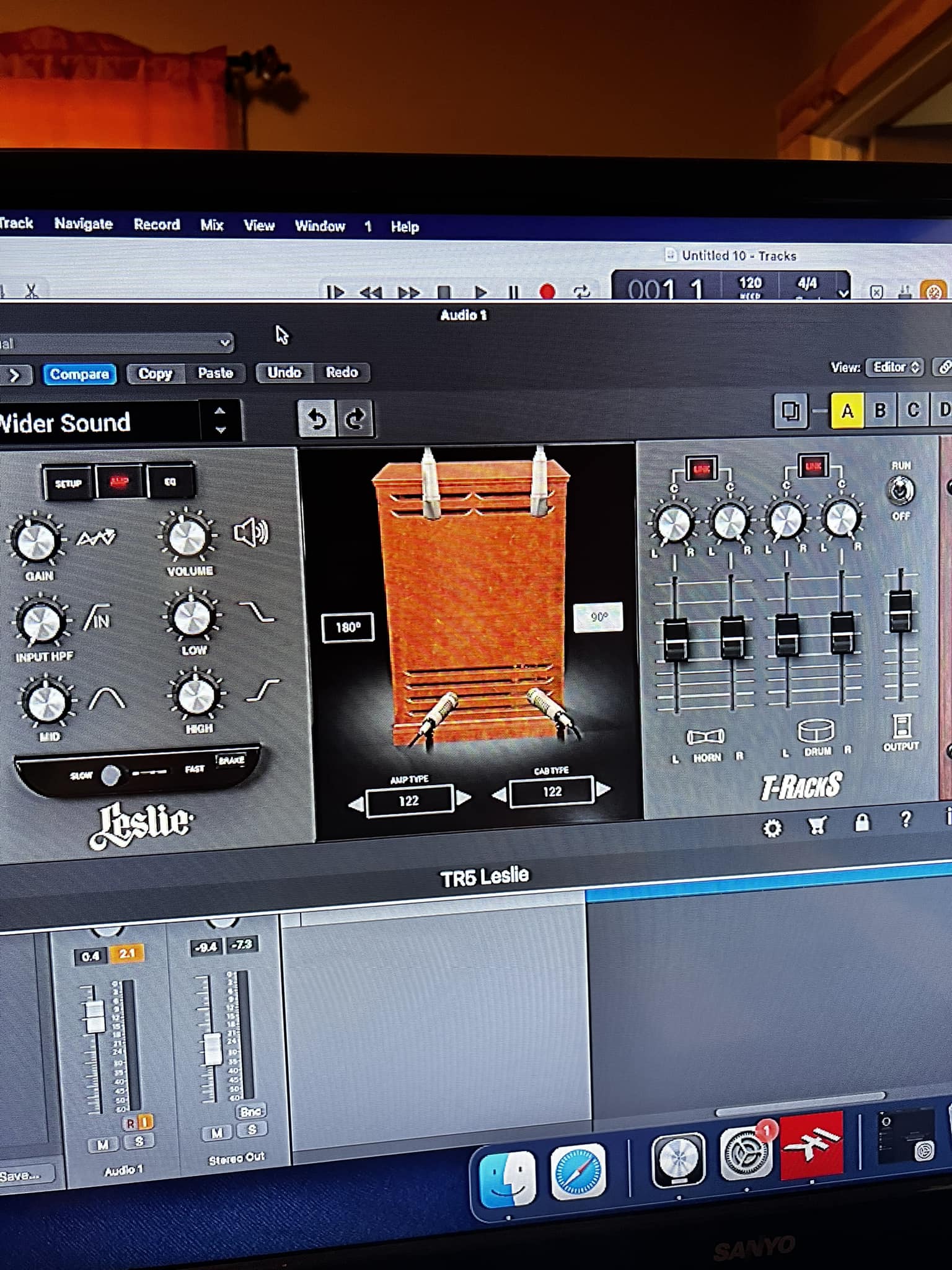The image size is (952, 1270).
Task: Toggle the Compare button
Action: [x=79, y=374]
